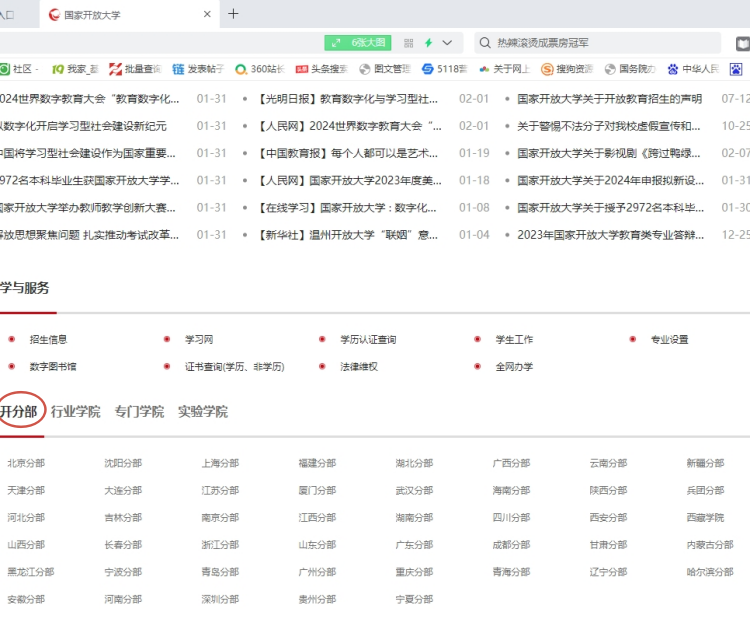Open 北京分部 branch link
Viewport: 750px width, 619px height.
pos(26,463)
